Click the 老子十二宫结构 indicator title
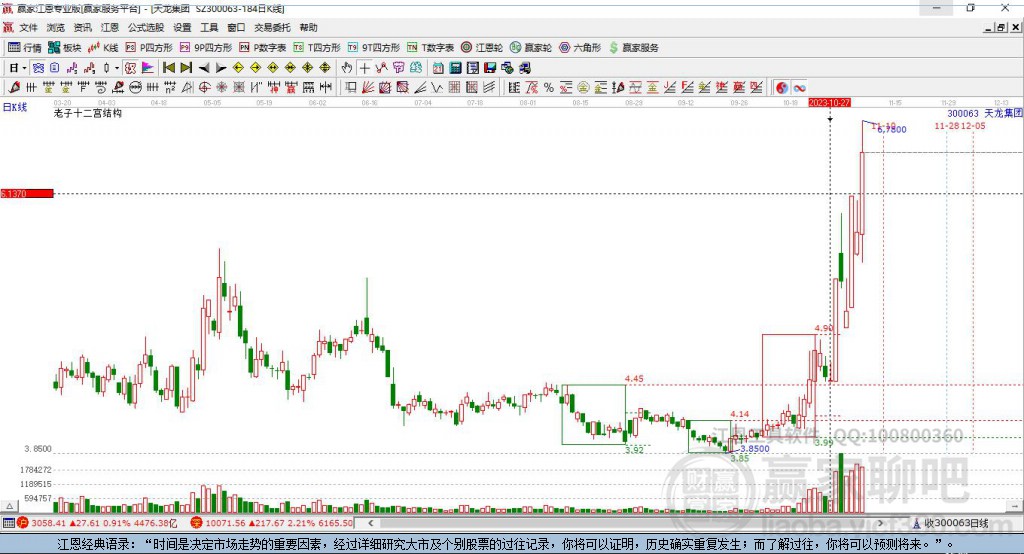Viewport: 1024px width, 554px height. [x=88, y=113]
